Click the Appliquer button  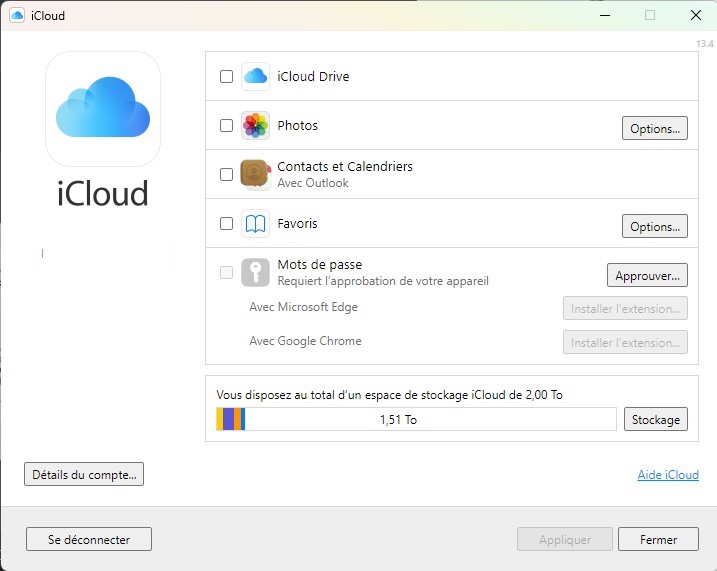[x=565, y=539]
